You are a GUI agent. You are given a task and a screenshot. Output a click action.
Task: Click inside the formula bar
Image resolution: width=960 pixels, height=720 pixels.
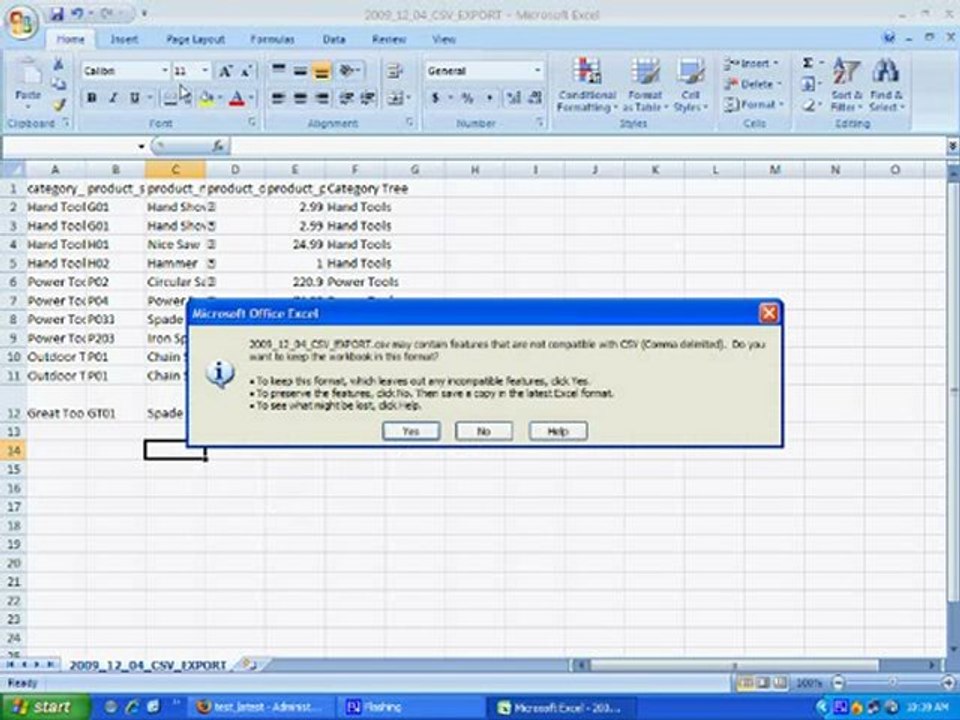[x=588, y=146]
